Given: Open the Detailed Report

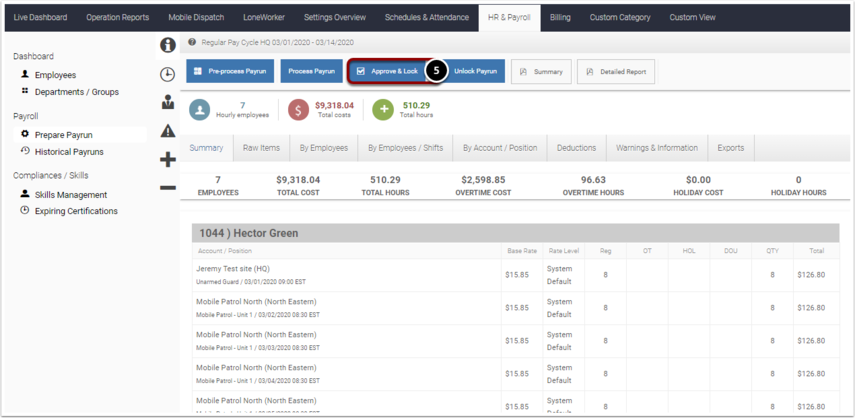Looking at the screenshot, I should pos(616,71).
